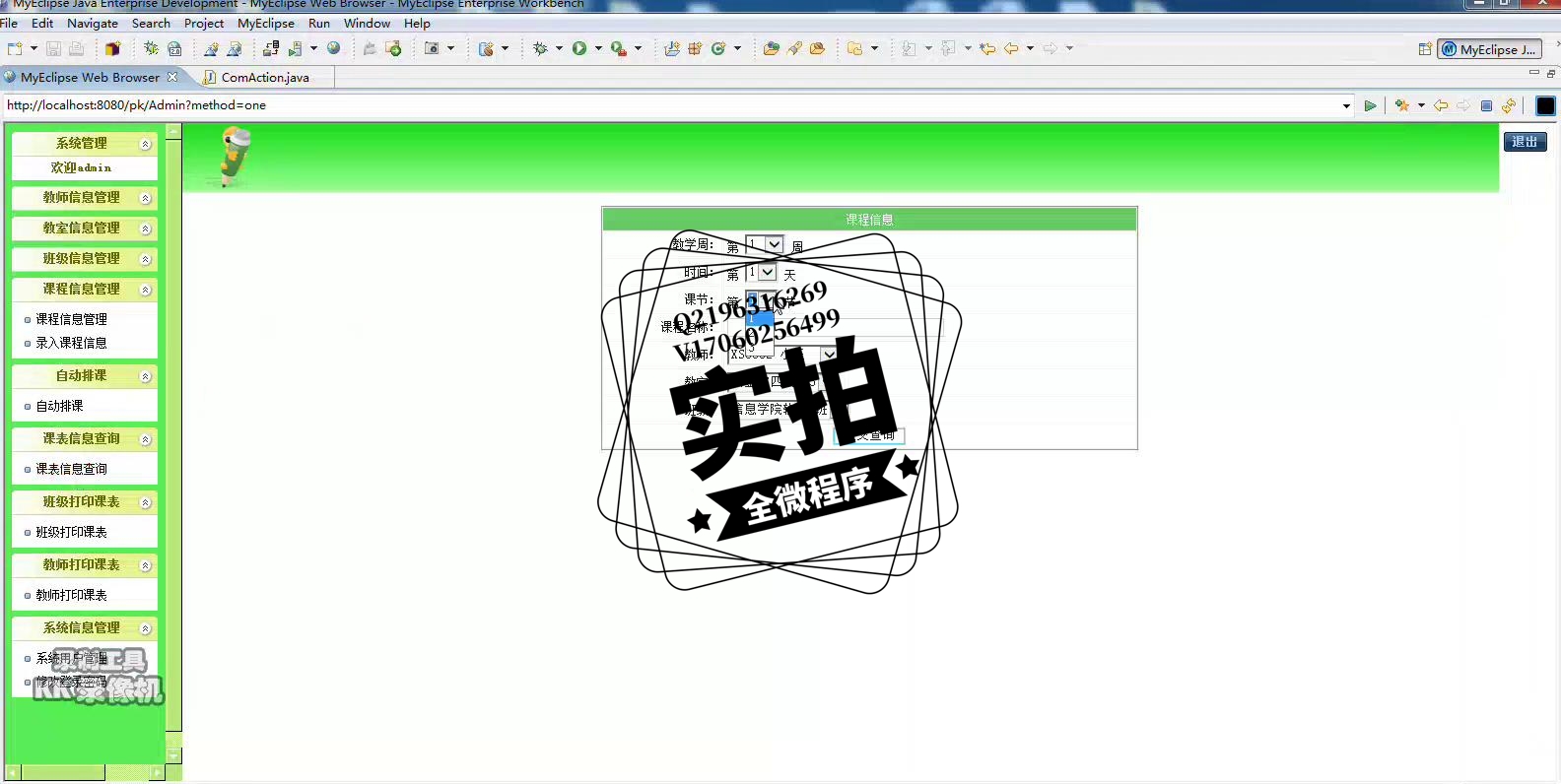Image resolution: width=1561 pixels, height=784 pixels.
Task: Open the Help menu
Action: click(417, 23)
